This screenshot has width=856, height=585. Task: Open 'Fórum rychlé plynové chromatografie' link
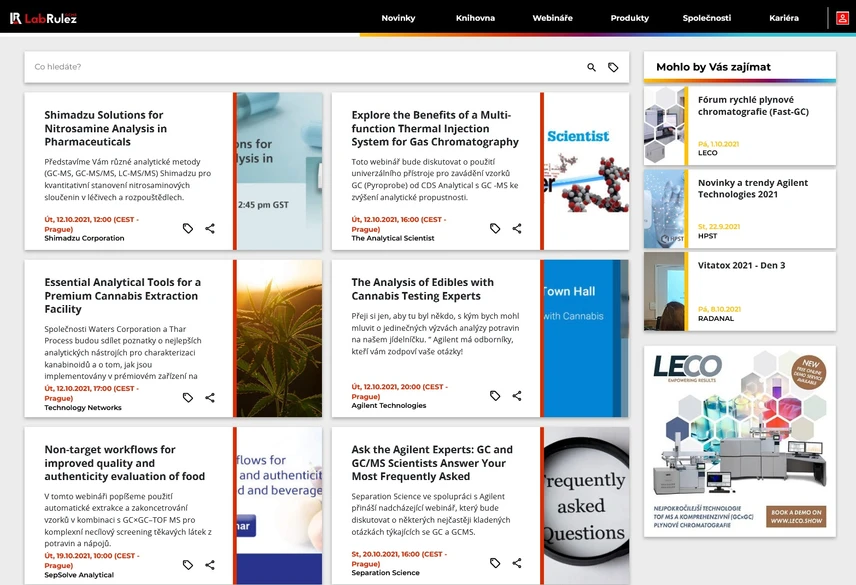click(x=753, y=106)
